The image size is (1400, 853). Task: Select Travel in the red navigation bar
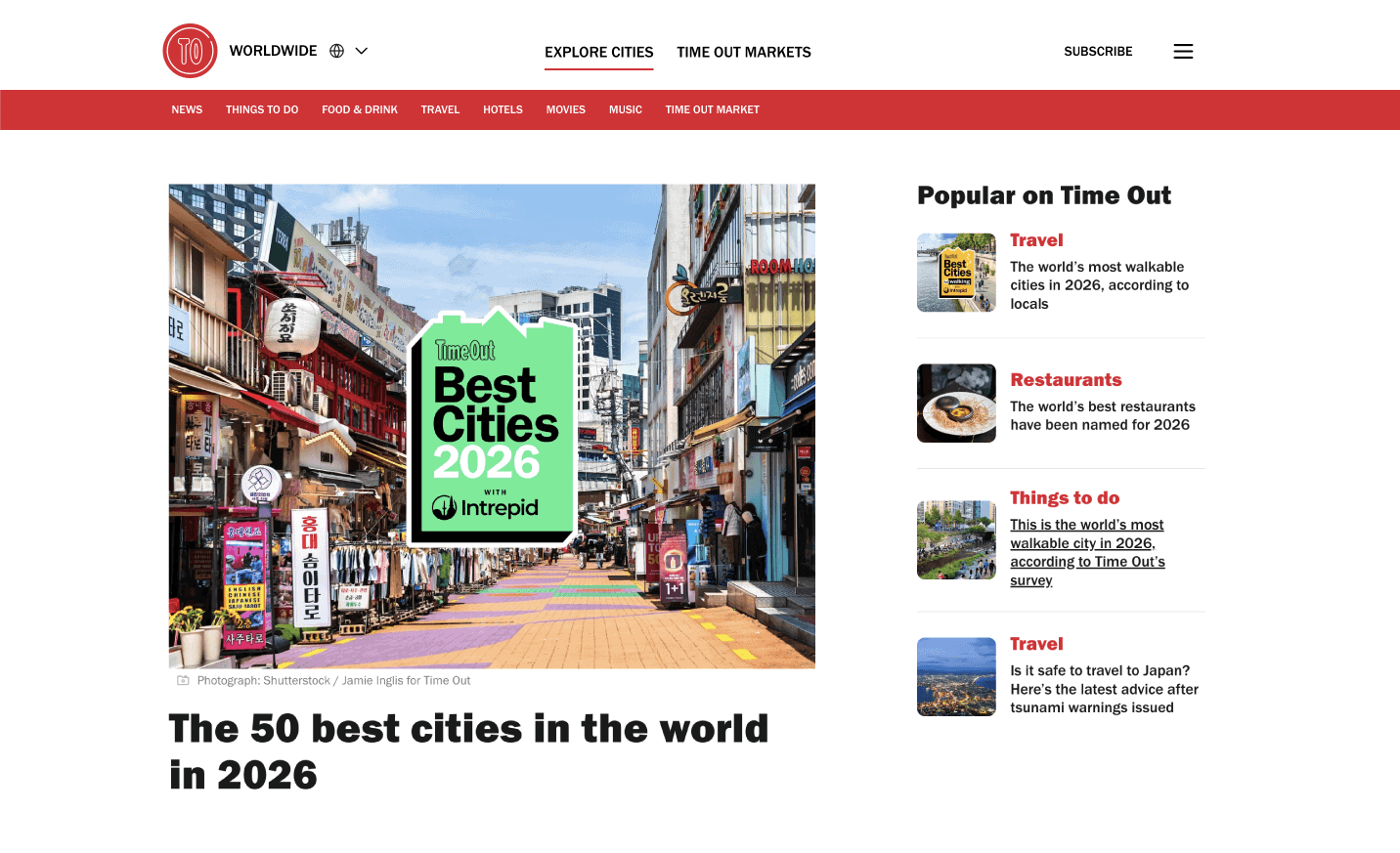[x=440, y=109]
